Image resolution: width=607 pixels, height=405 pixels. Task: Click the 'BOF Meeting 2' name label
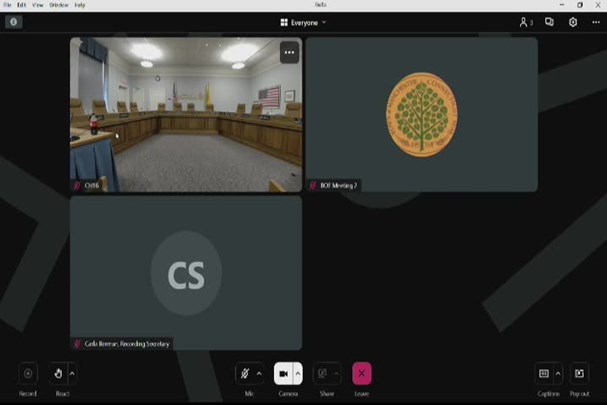(x=338, y=186)
